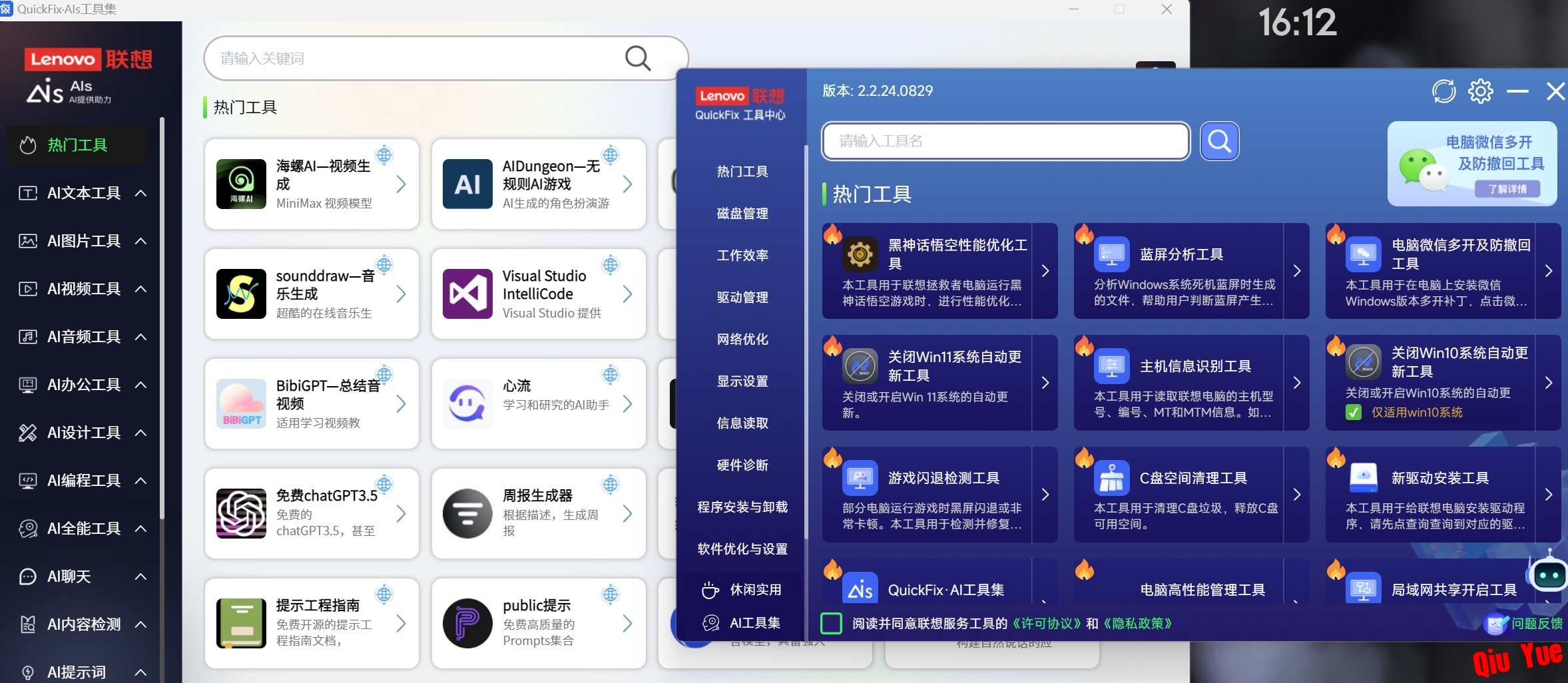This screenshot has height=683, width=1568.
Task: Select 硬件诊断 in QuickFix sidebar
Action: tap(742, 465)
